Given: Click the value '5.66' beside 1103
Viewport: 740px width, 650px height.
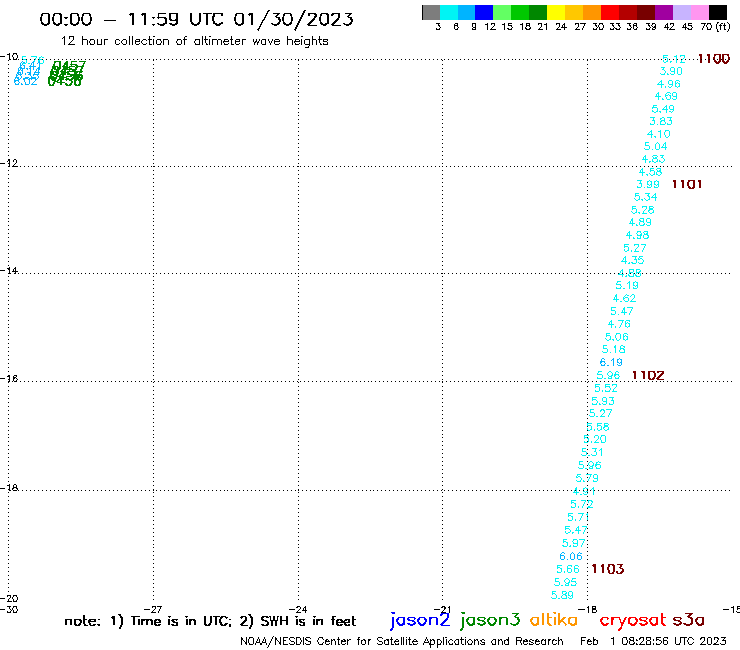Looking at the screenshot, I should (568, 569).
